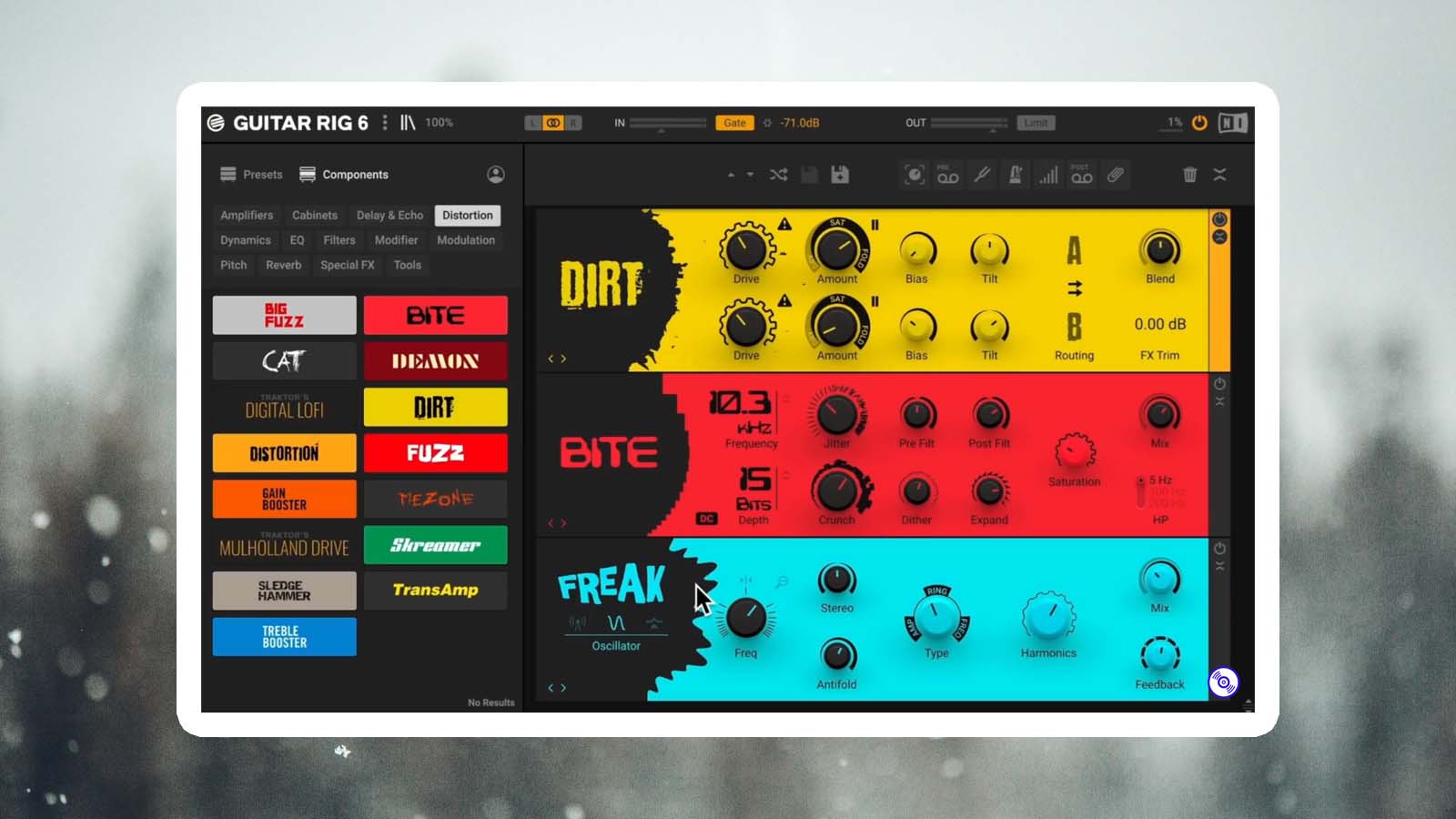The width and height of the screenshot is (1456, 819).
Task: Choose the Sledge Hammer component
Action: pyautogui.click(x=285, y=591)
